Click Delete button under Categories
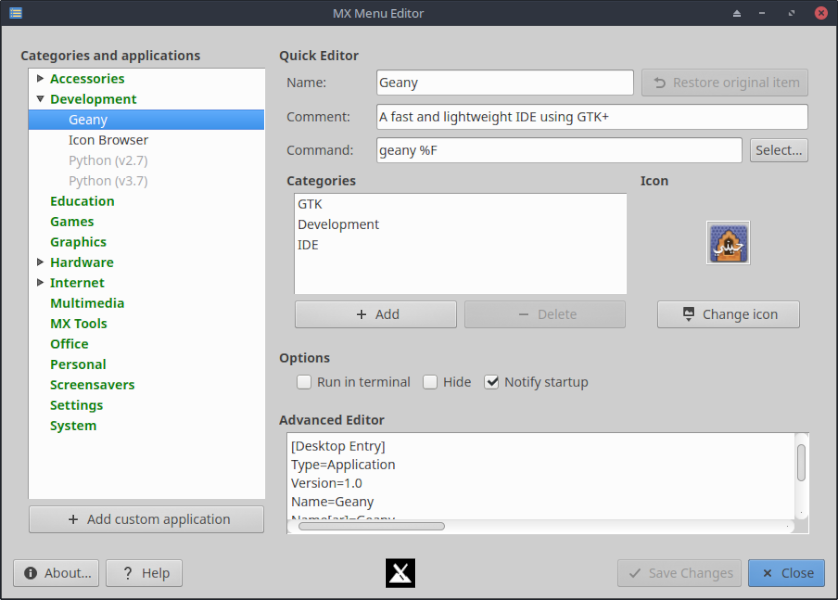The height and width of the screenshot is (600, 838). coord(545,314)
